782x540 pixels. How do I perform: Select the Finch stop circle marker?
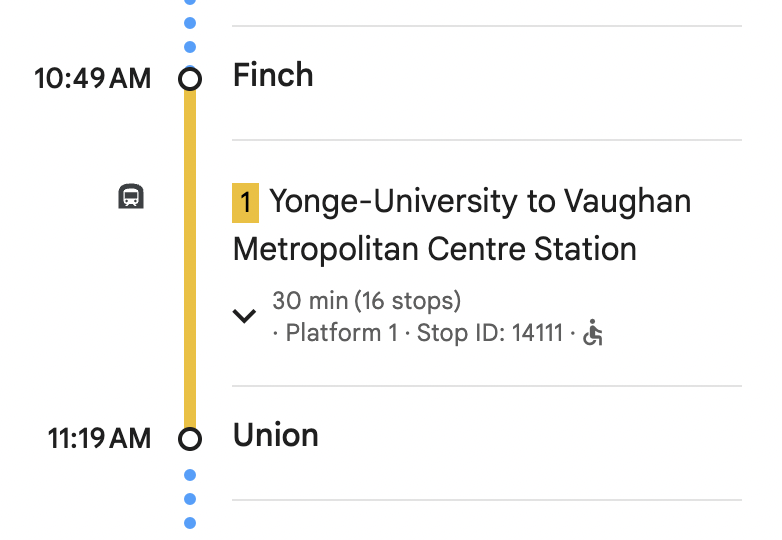pyautogui.click(x=190, y=78)
